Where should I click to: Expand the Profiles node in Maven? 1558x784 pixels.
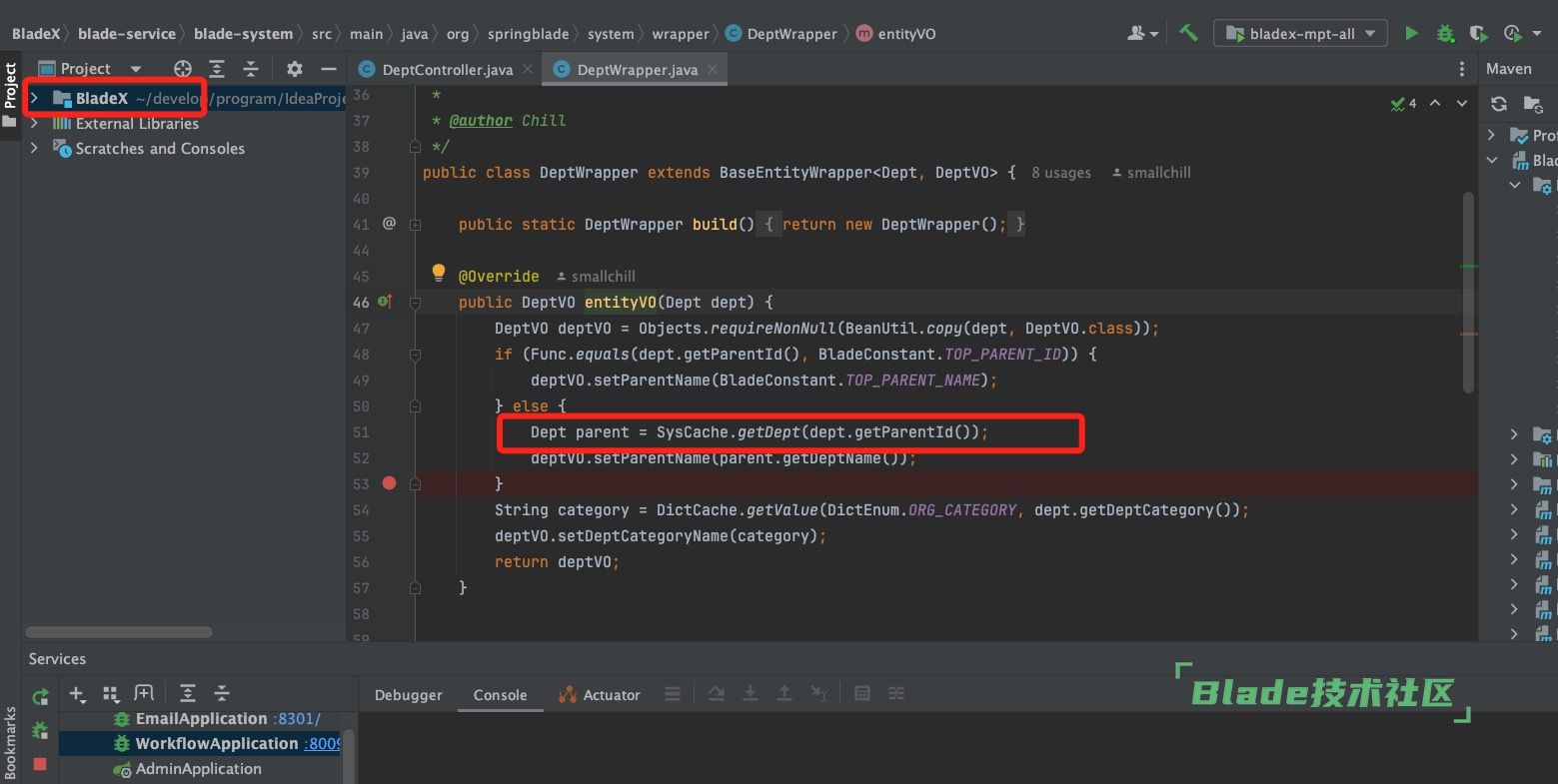point(1491,135)
